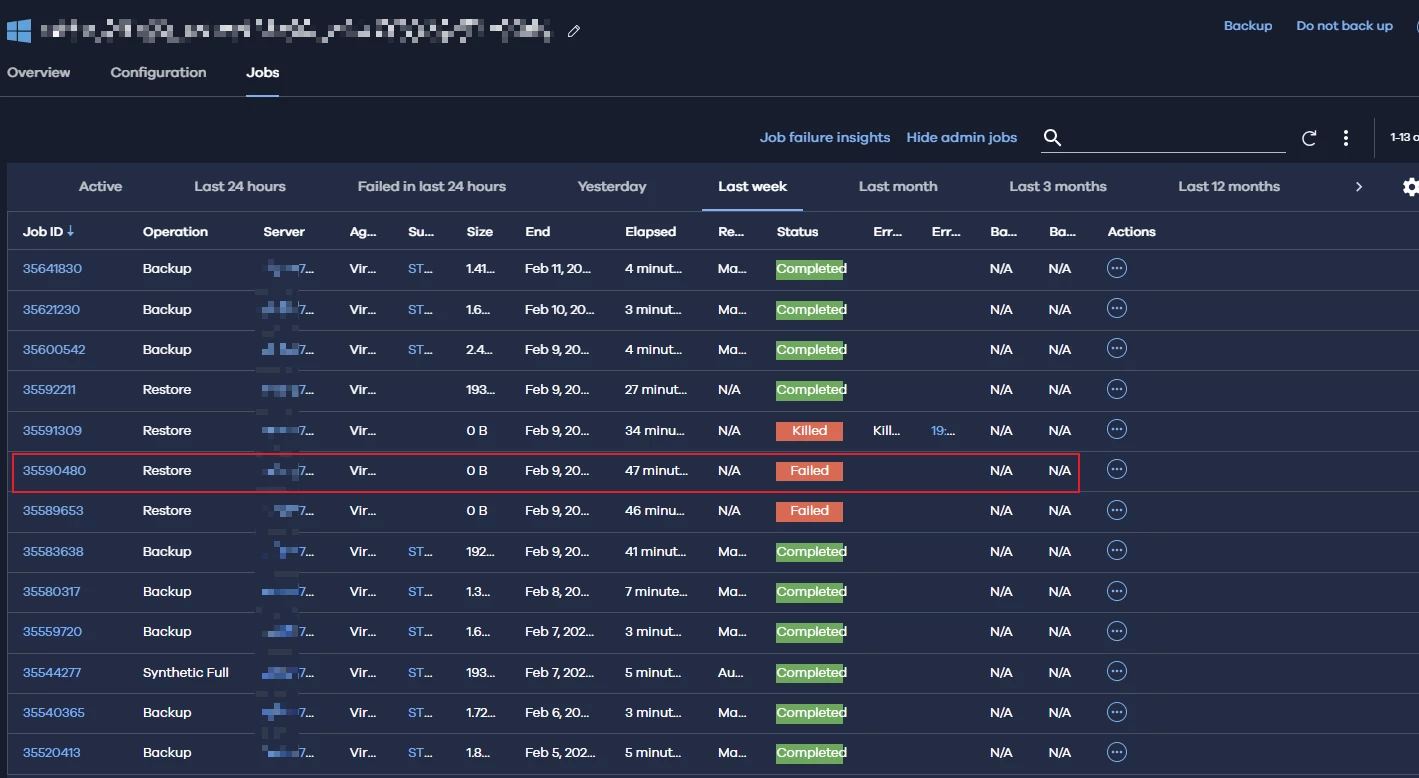Switch to the Configuration tab

click(158, 72)
